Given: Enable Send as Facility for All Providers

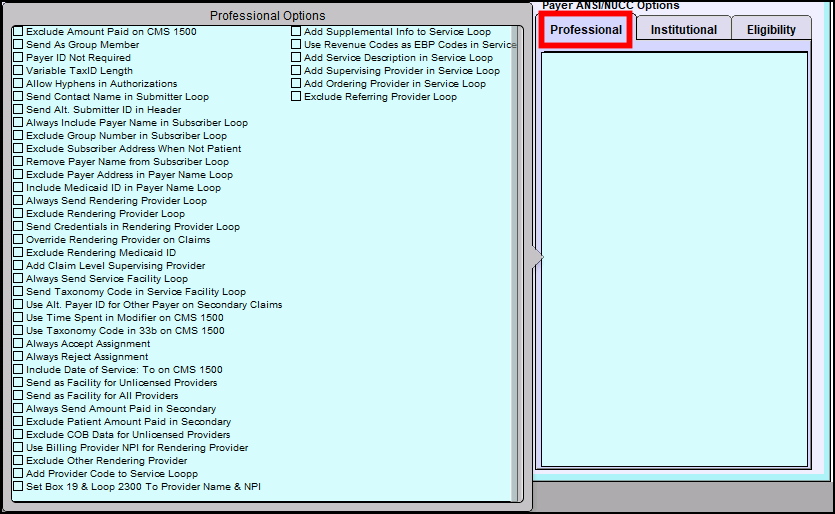Looking at the screenshot, I should point(18,396).
